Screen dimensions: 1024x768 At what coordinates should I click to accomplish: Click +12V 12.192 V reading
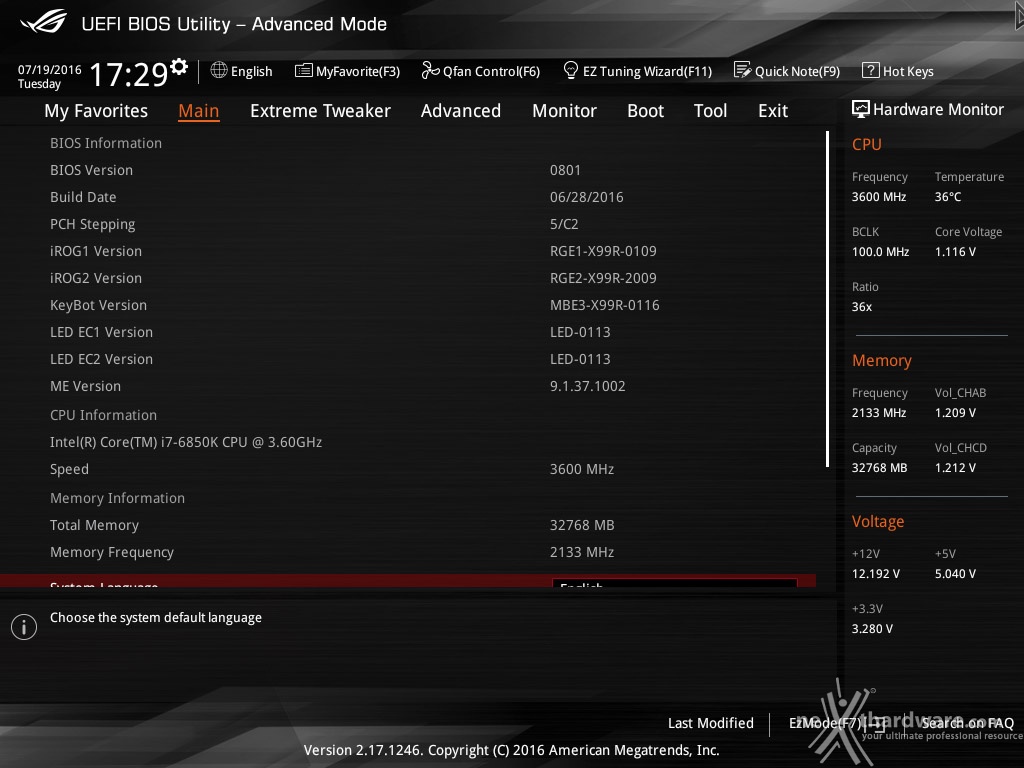[876, 573]
